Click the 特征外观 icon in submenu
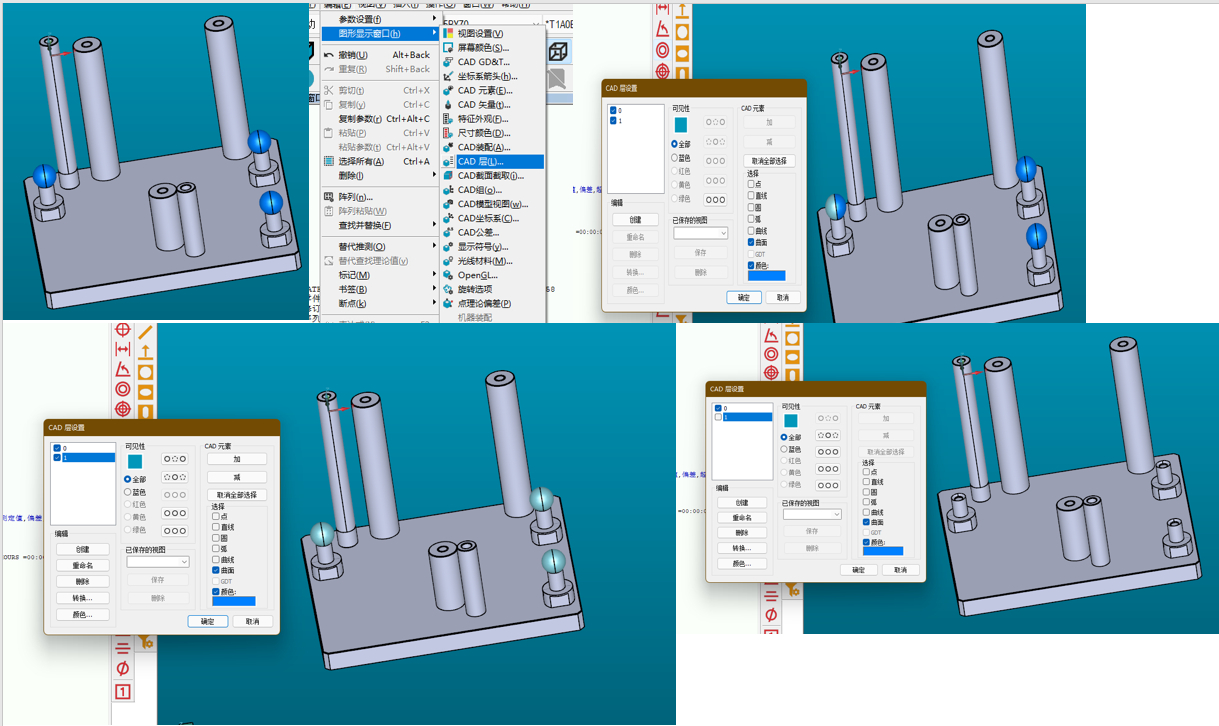The height and width of the screenshot is (726, 1219). pos(448,119)
